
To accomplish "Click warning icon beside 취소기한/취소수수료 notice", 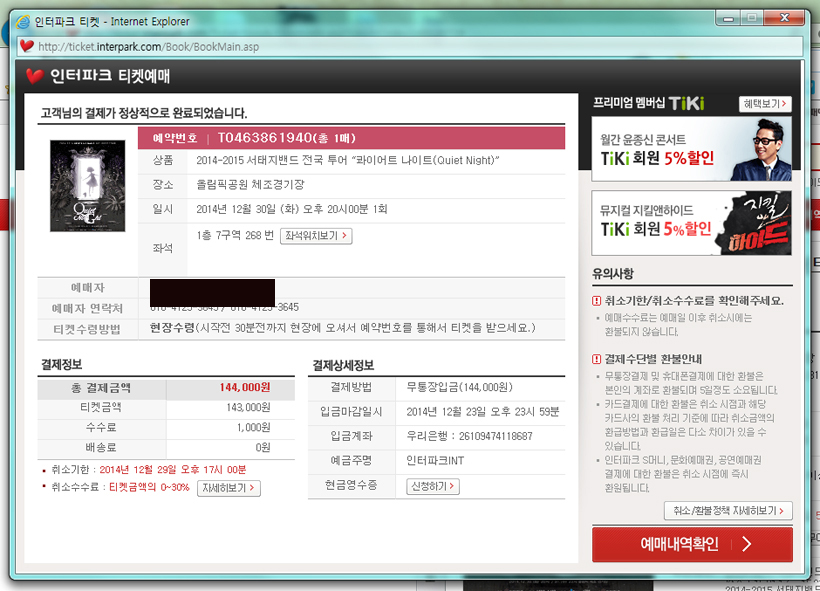I will coord(597,301).
